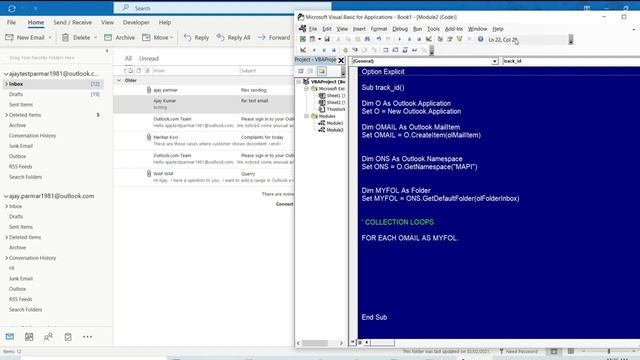Open the Quick Watch icon
This screenshot has width=640, height=360.
click(x=414, y=50)
